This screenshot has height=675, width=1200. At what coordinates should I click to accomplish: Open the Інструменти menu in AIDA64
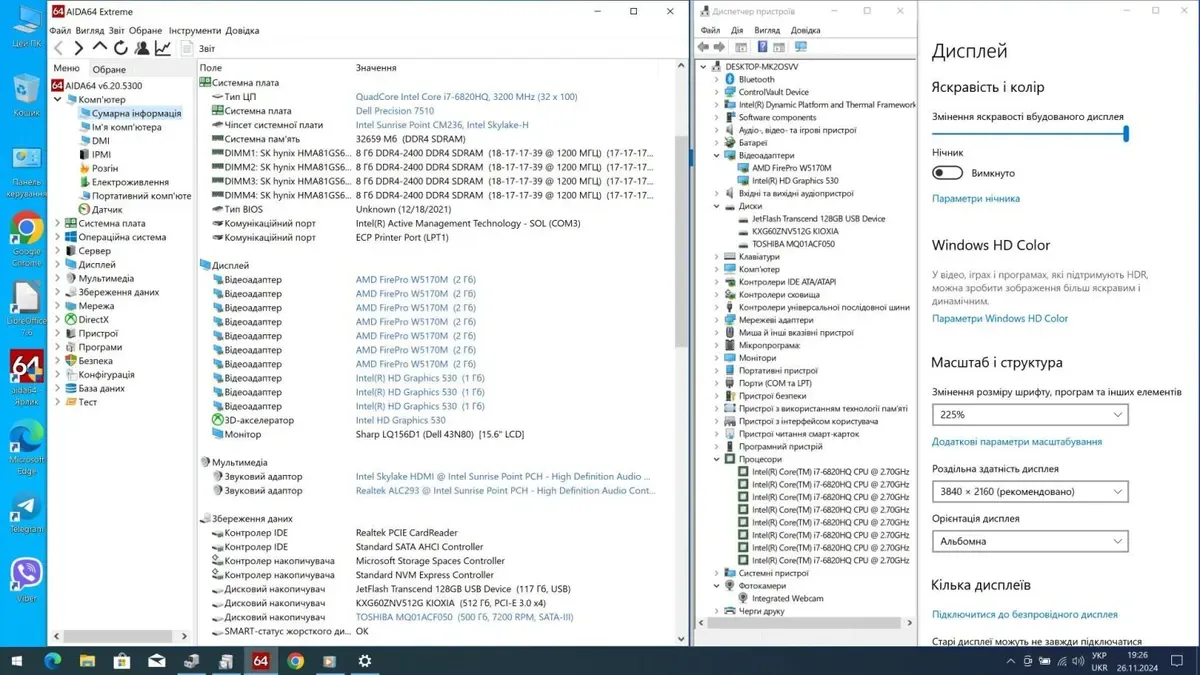[194, 31]
